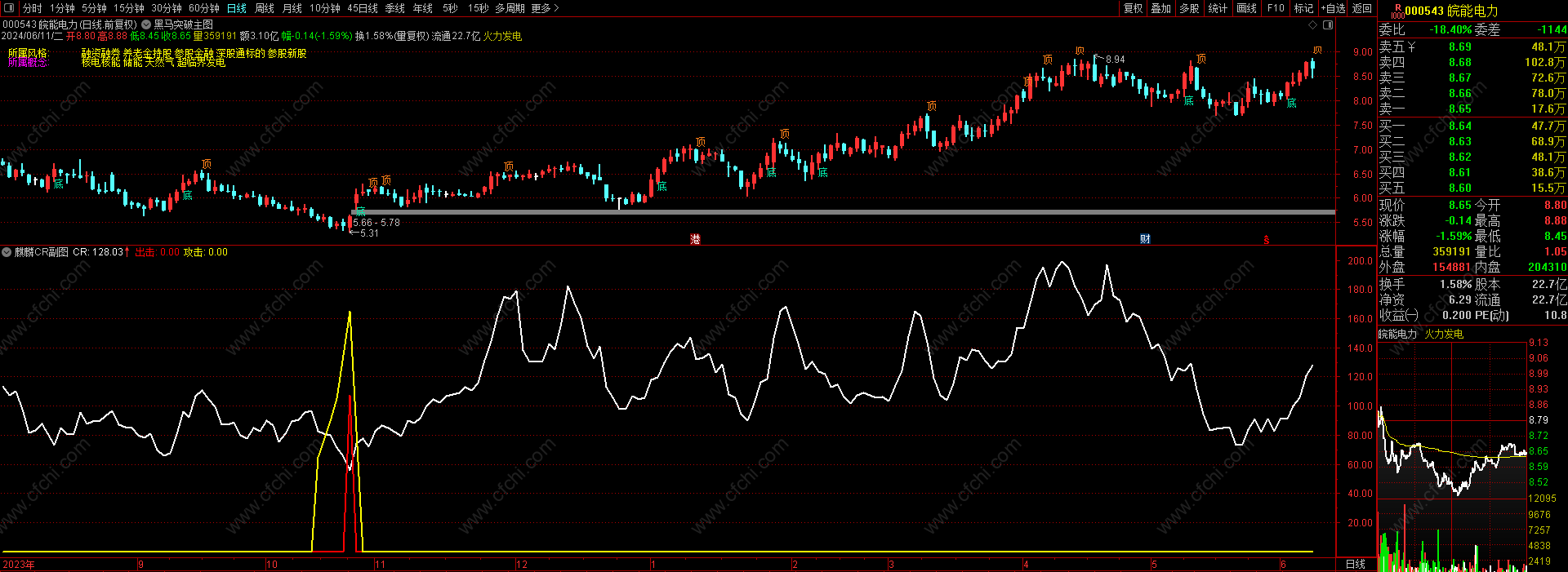Select the 年线 period
Image resolution: width=1568 pixels, height=572 pixels.
[423, 8]
